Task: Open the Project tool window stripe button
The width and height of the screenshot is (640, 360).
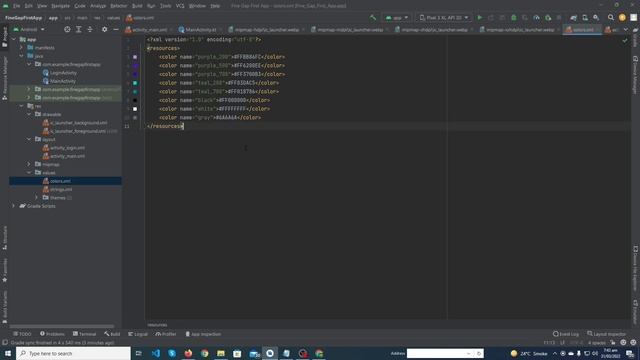Action: pos(4,38)
